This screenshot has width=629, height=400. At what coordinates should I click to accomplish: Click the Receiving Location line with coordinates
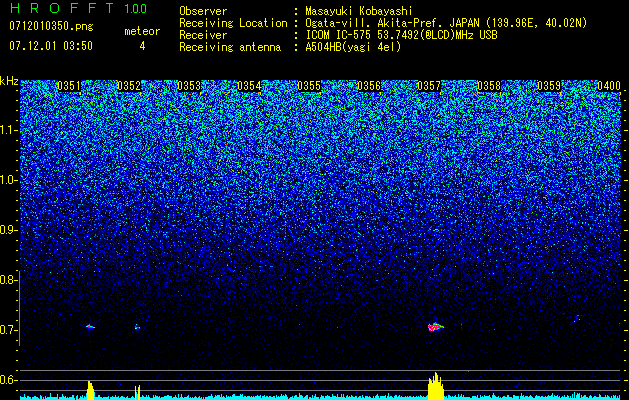coord(383,23)
